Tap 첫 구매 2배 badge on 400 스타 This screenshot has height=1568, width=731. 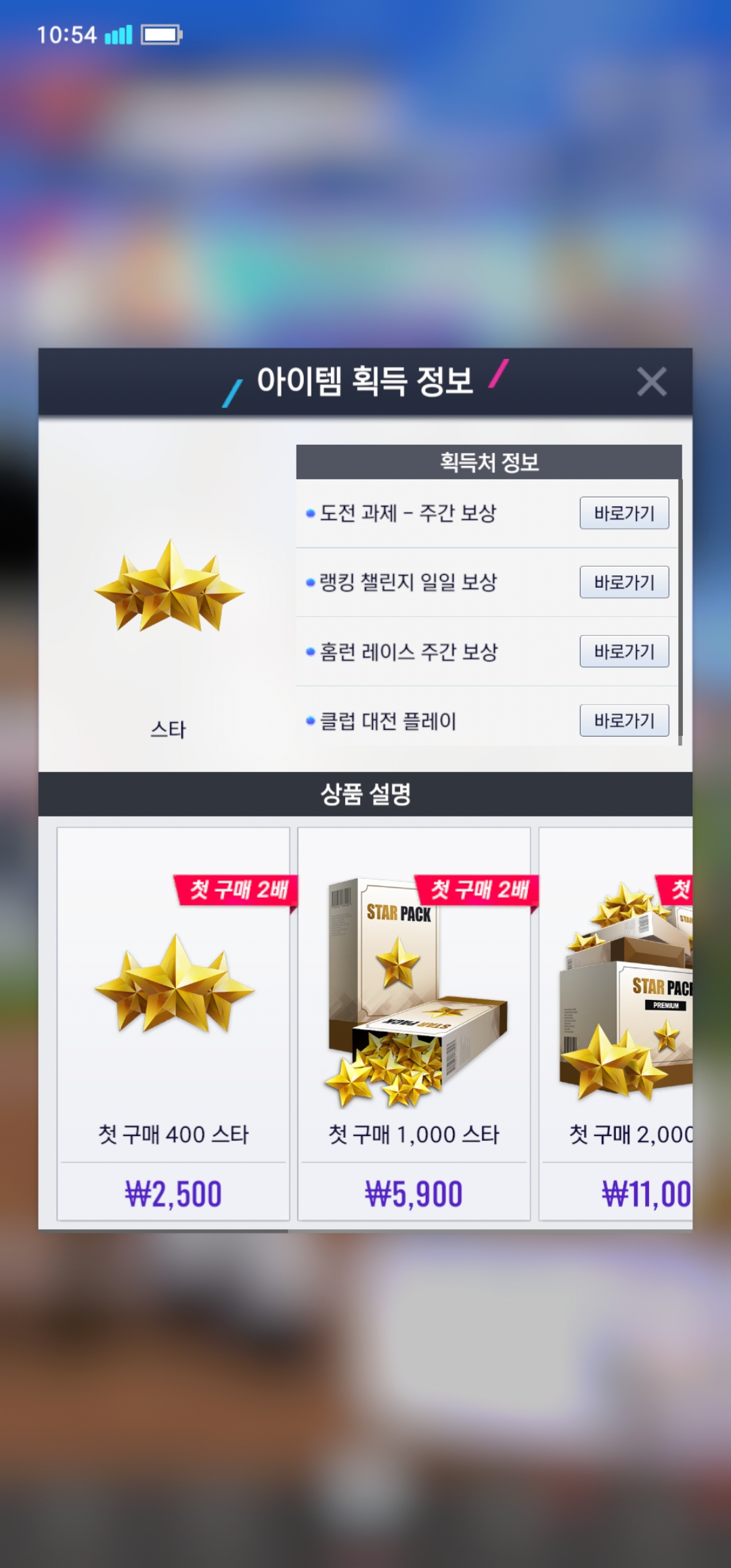tap(237, 890)
